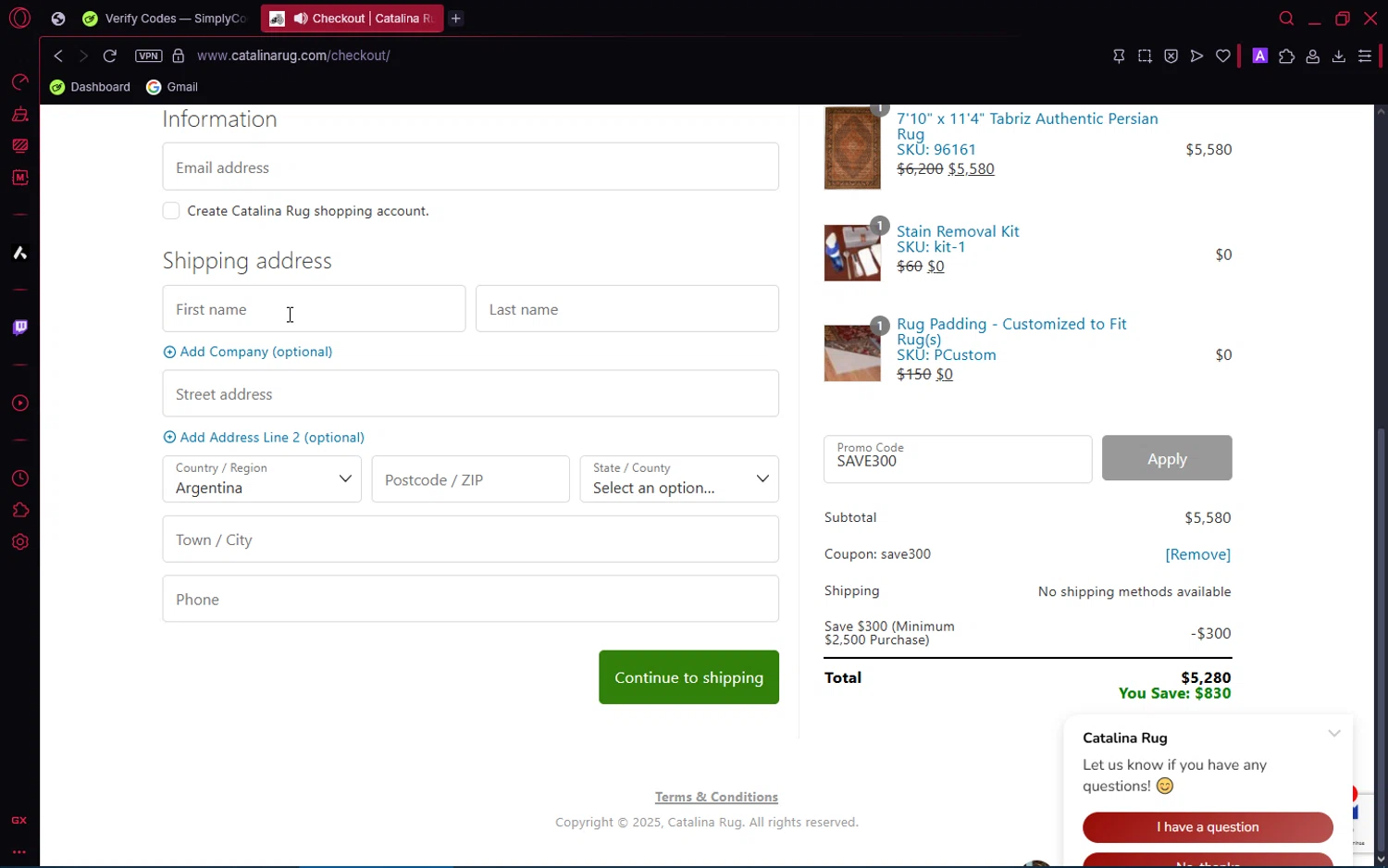Viewport: 1388px width, 868px height.
Task: Open the State / County dropdown
Action: (679, 479)
